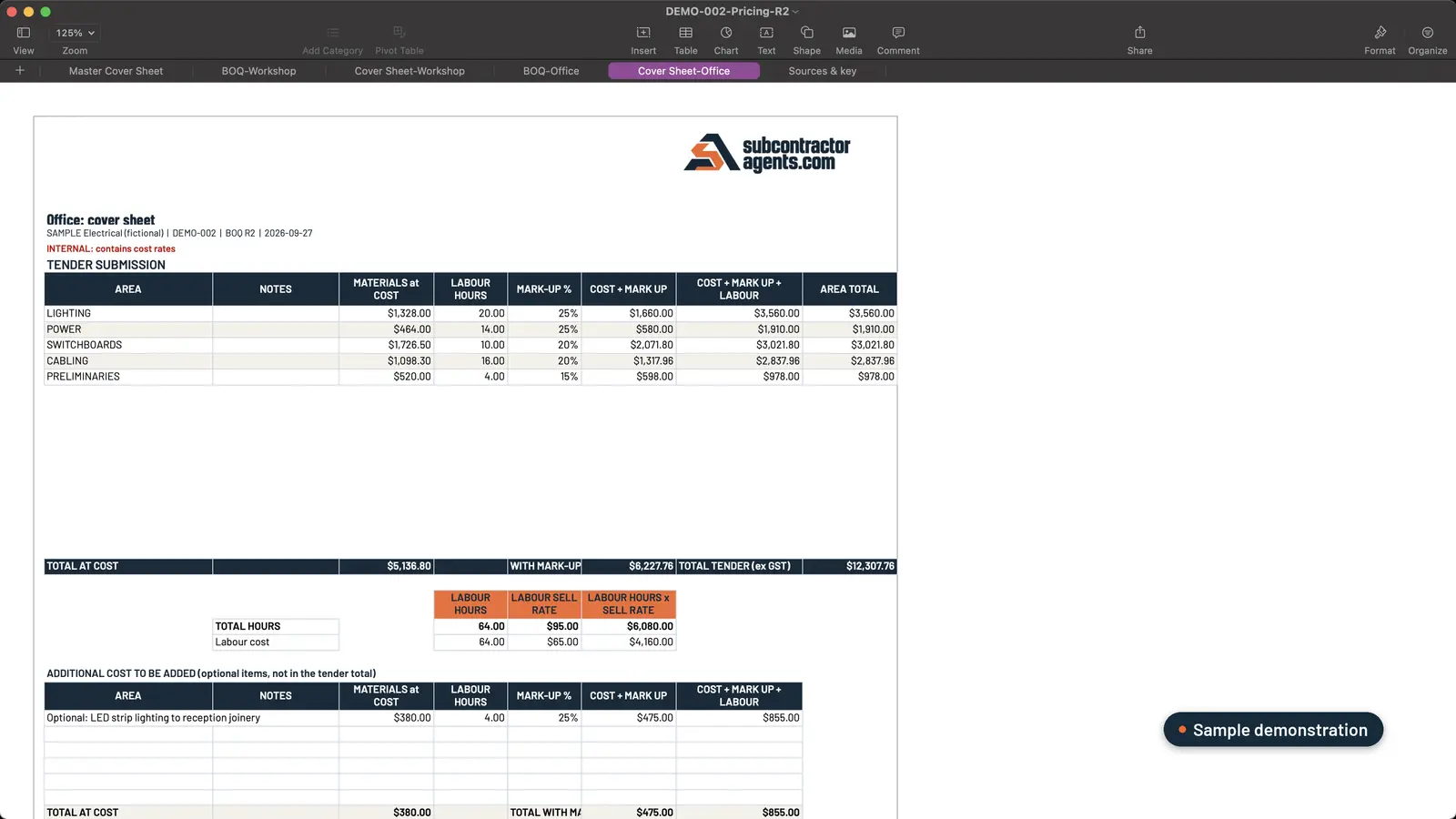
Task: Switch to BOQ-Office tab
Action: point(551,71)
